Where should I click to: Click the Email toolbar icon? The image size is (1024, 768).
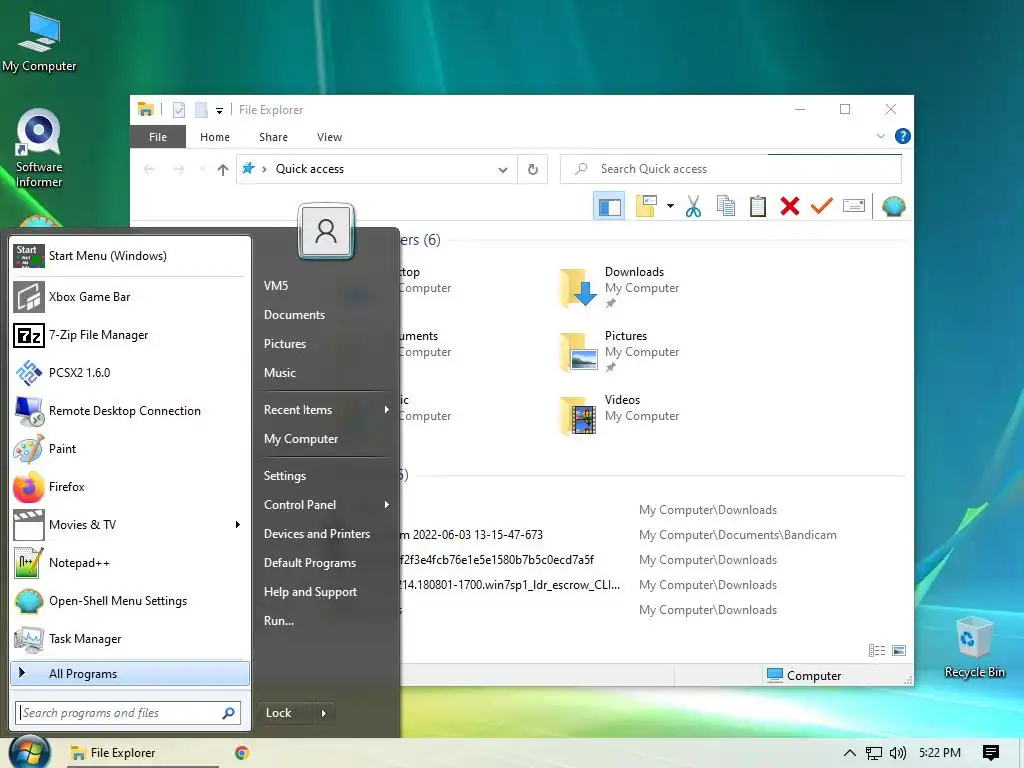pos(854,206)
